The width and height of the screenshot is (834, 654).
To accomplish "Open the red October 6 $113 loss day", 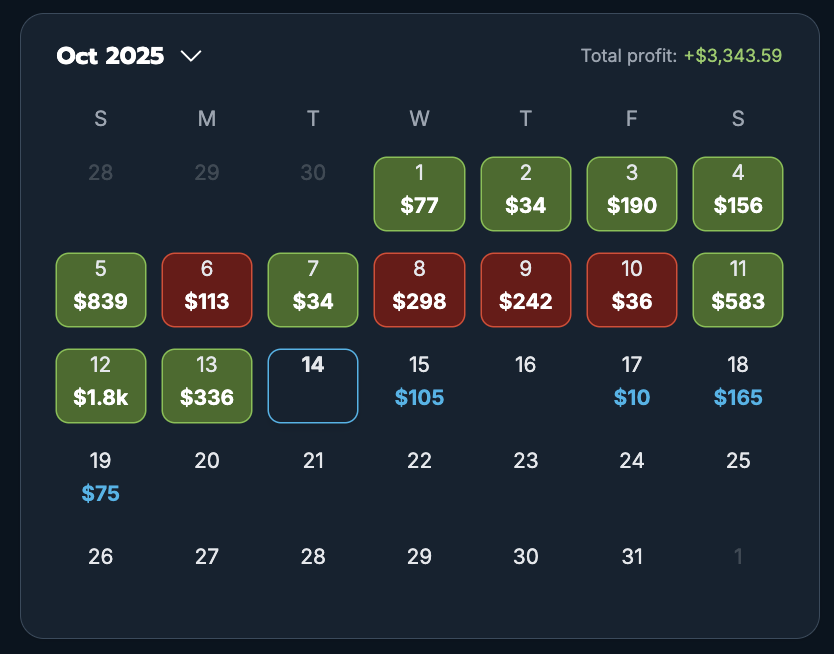I will tap(207, 290).
